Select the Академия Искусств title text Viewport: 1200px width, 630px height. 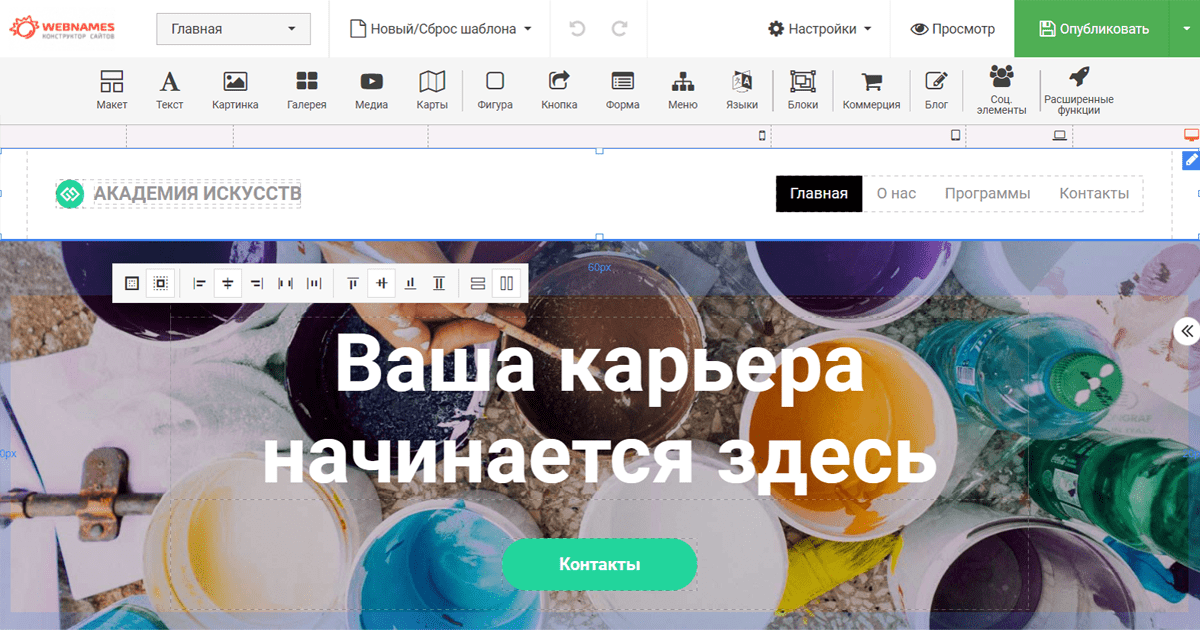pos(198,194)
